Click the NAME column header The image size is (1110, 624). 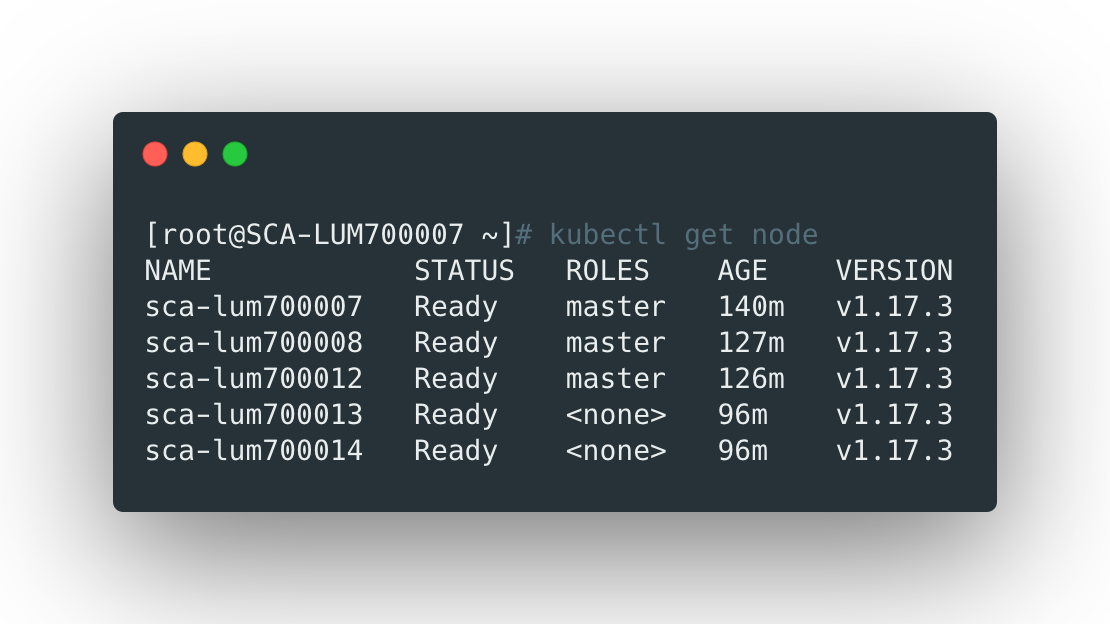(x=178, y=271)
